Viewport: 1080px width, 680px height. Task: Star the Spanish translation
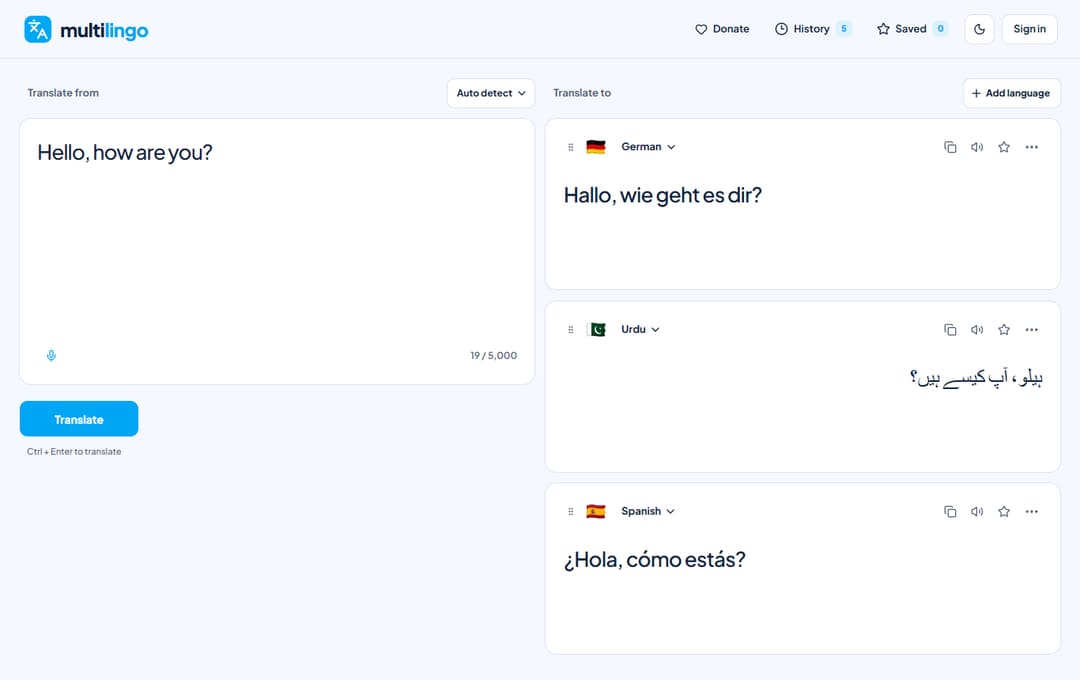1004,511
